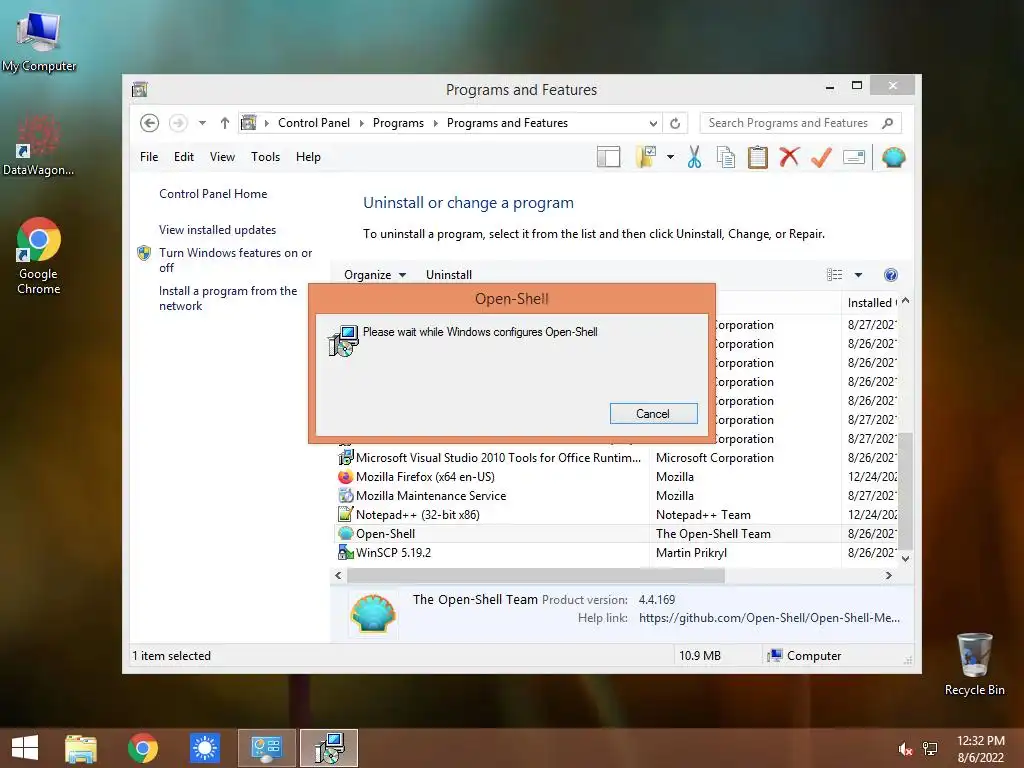This screenshot has height=768, width=1024.
Task: Select the DataWagon desktop shortcut
Action: (x=38, y=146)
